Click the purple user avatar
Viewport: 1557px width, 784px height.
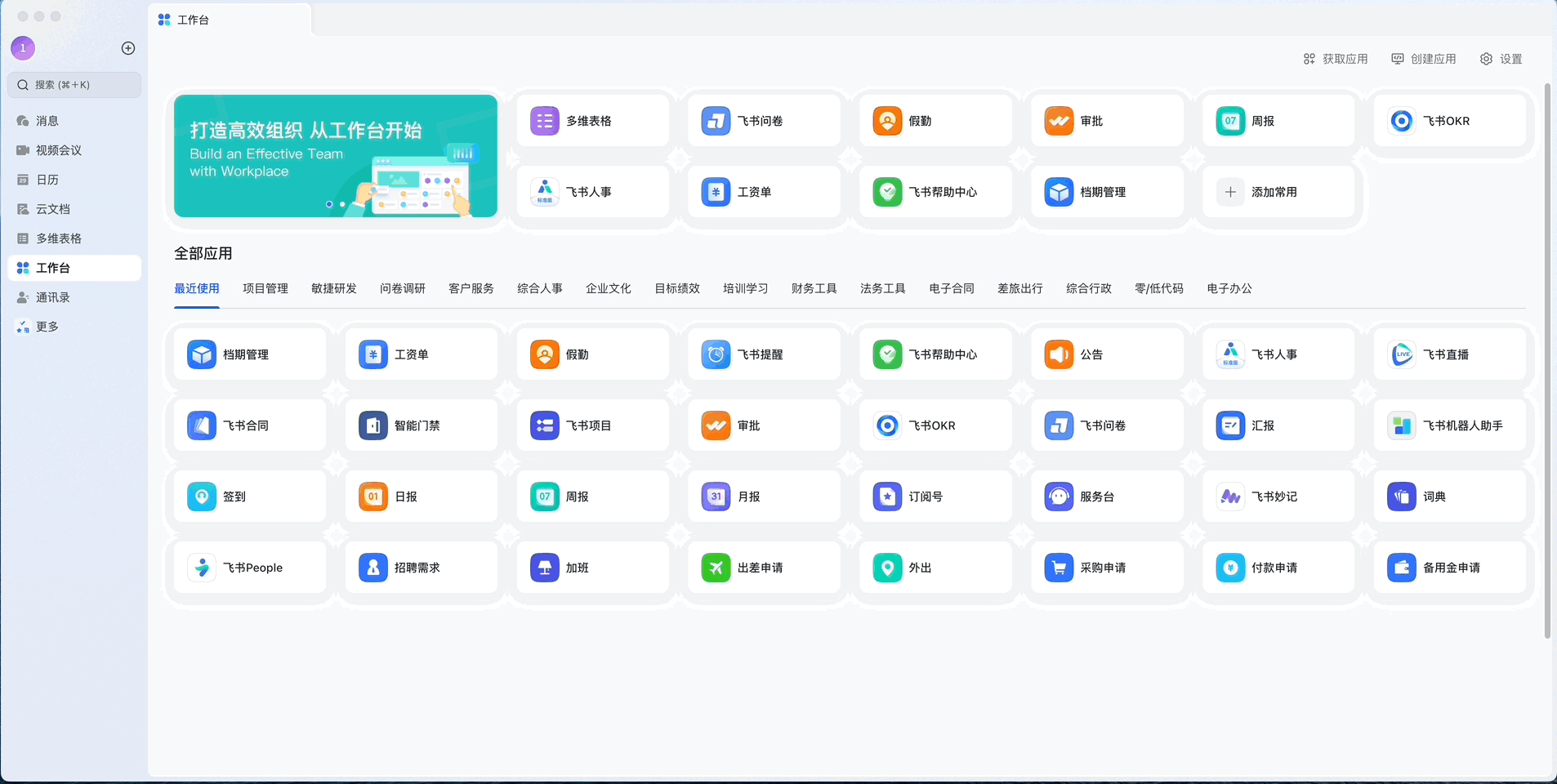click(x=23, y=48)
